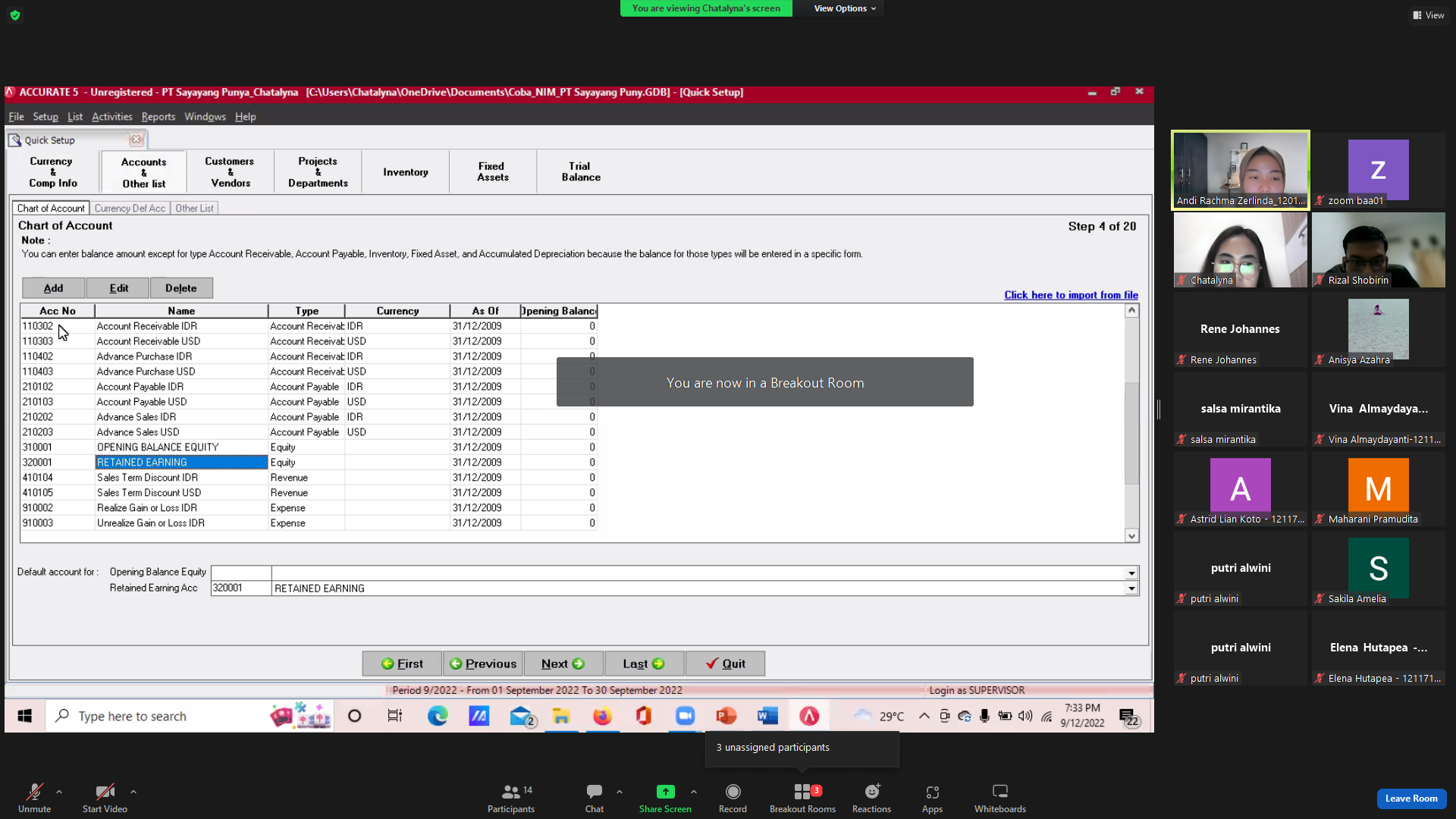Open the Chat panel icon

[x=595, y=792]
